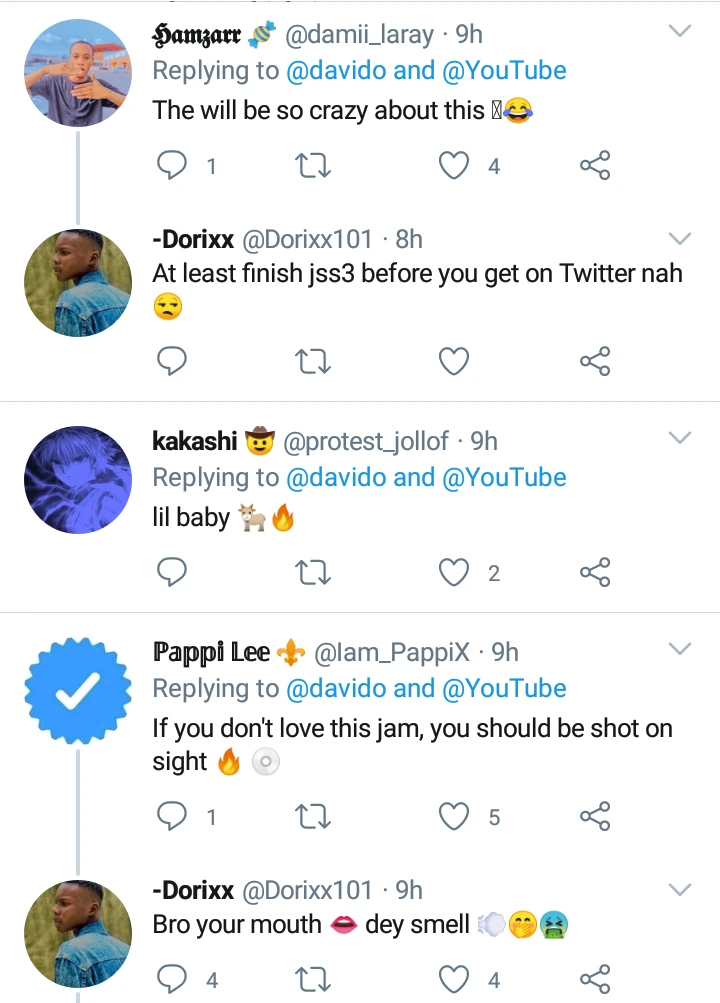This screenshot has height=1003, width=720.
Task: Like Dorixx's tweet about finishing jss3
Action: [455, 360]
